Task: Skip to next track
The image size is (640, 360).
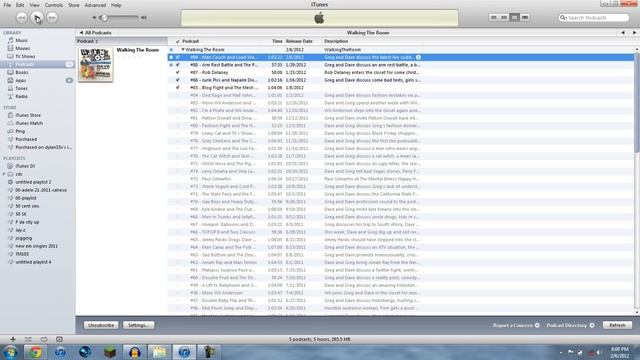Action: (x=52, y=18)
